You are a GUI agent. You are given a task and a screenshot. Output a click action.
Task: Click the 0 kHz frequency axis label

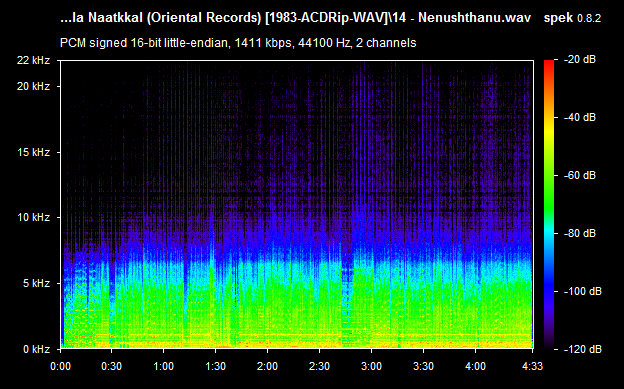click(x=36, y=349)
